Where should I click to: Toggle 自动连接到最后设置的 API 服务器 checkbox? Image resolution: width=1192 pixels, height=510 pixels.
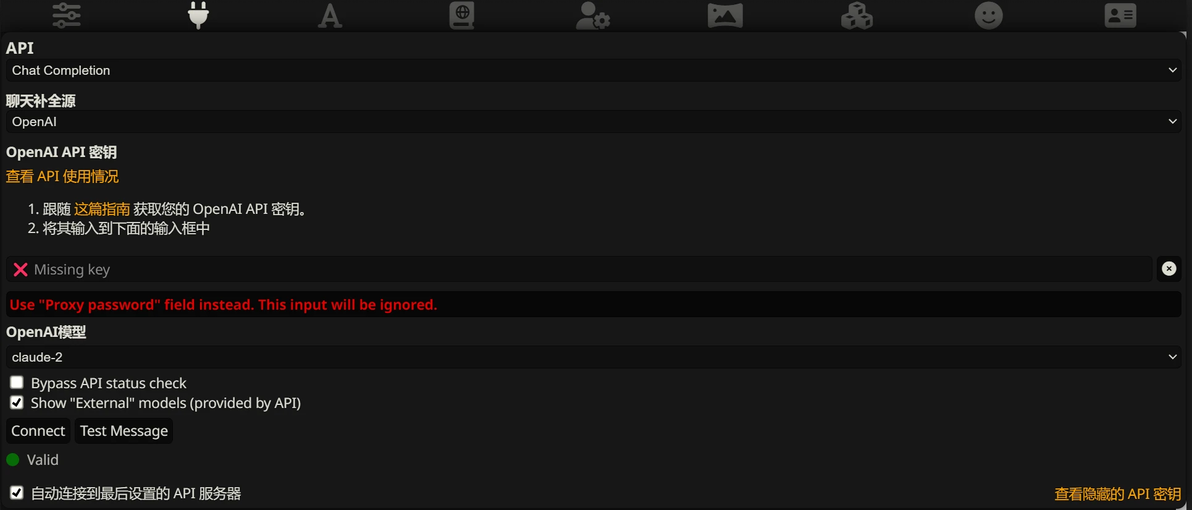(x=17, y=493)
